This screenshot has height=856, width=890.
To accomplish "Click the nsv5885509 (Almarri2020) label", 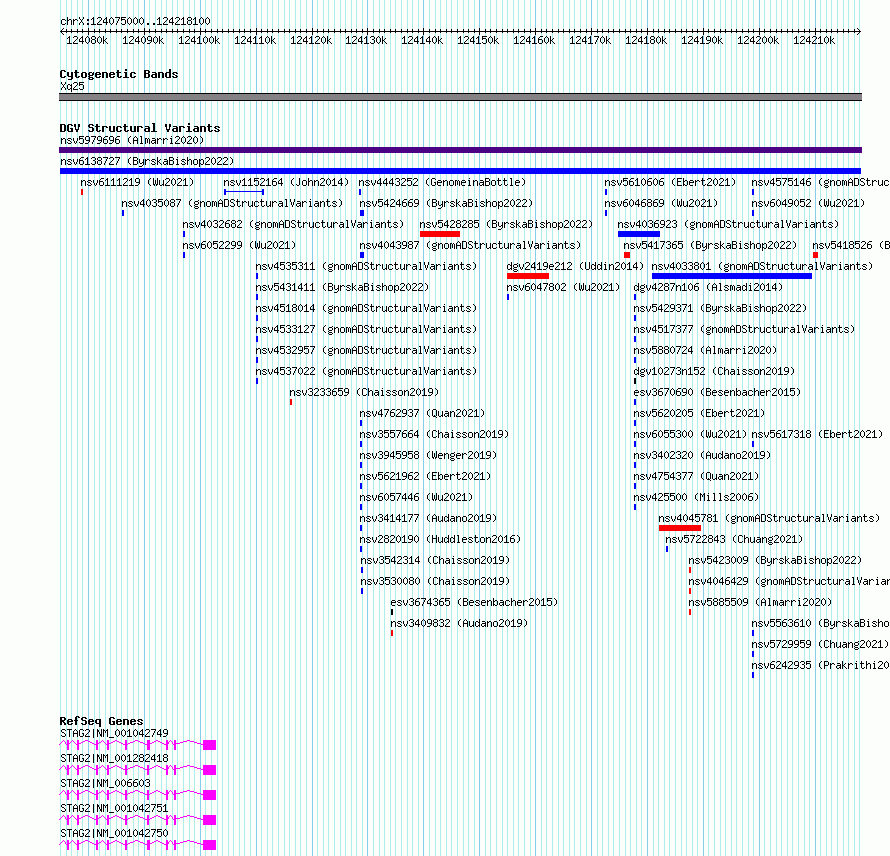I will tap(760, 602).
